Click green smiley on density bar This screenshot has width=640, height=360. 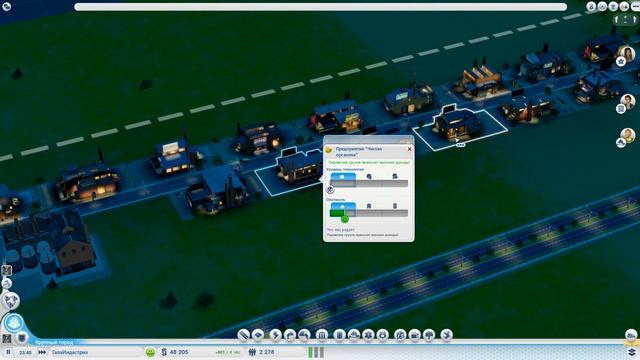[x=344, y=219]
